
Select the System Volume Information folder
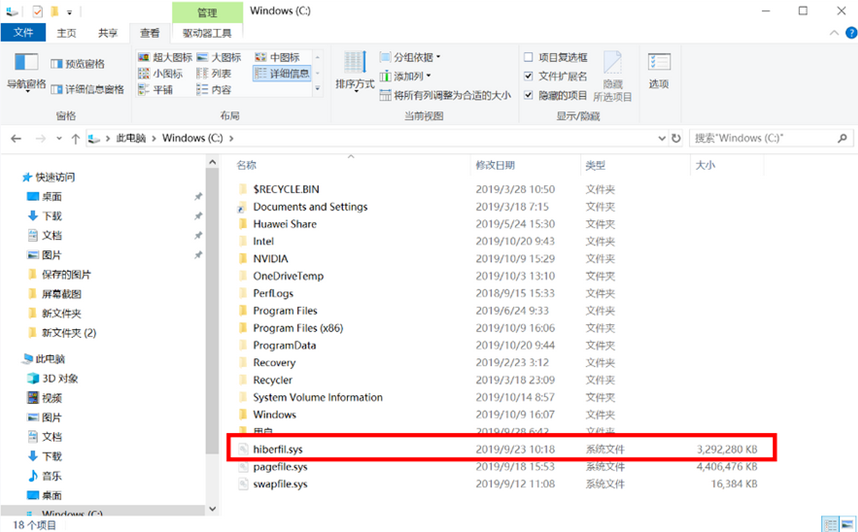[x=318, y=397]
